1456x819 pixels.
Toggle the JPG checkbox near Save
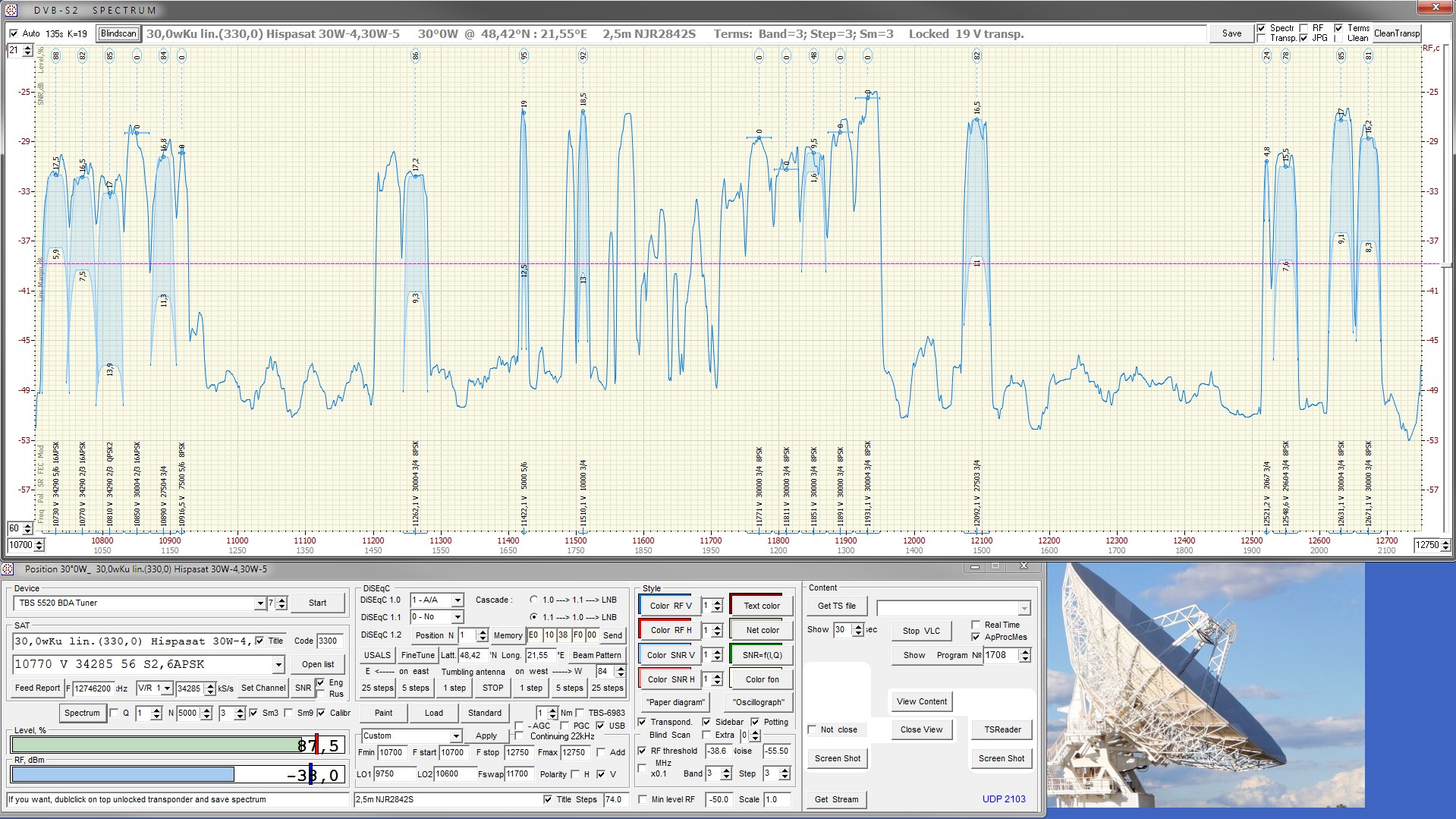pyautogui.click(x=1303, y=38)
